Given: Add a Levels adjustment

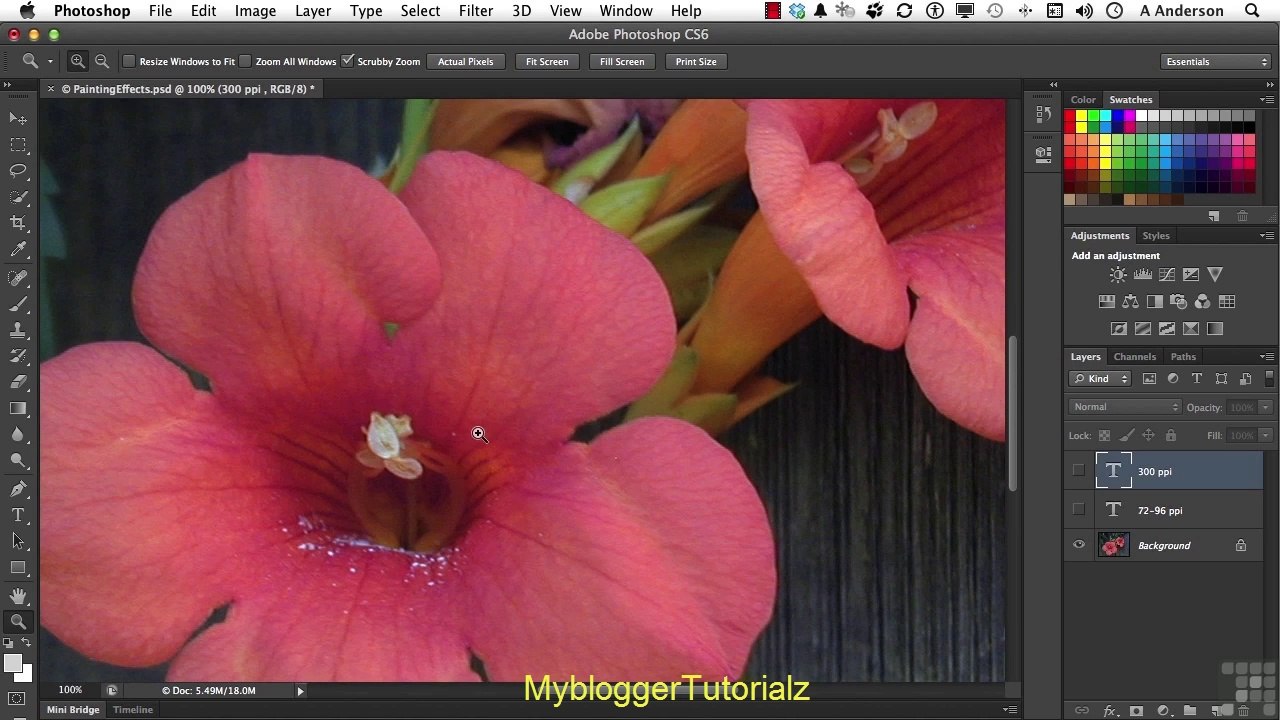Looking at the screenshot, I should point(1142,275).
